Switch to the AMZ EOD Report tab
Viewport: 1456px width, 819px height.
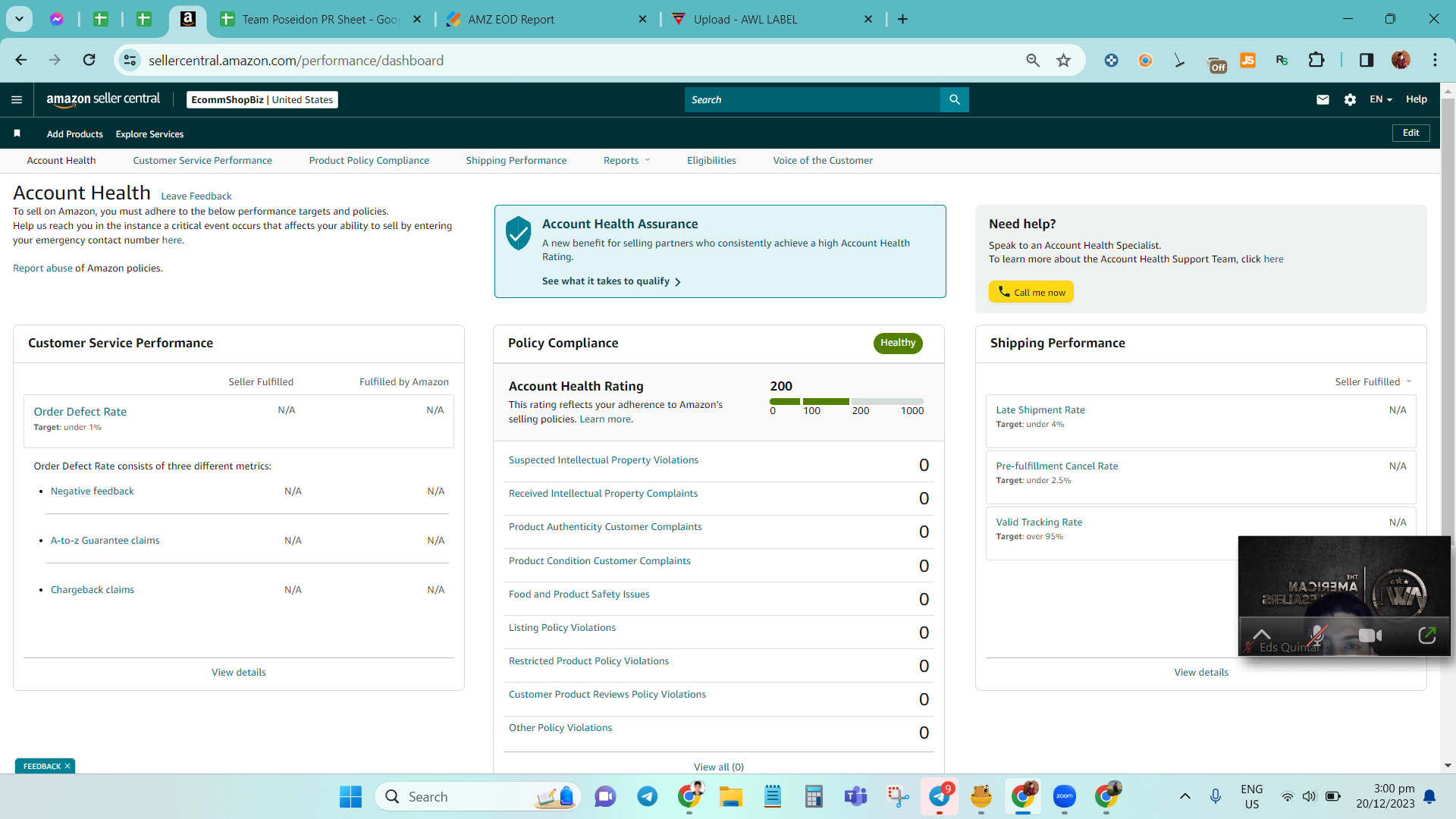pyautogui.click(x=544, y=19)
